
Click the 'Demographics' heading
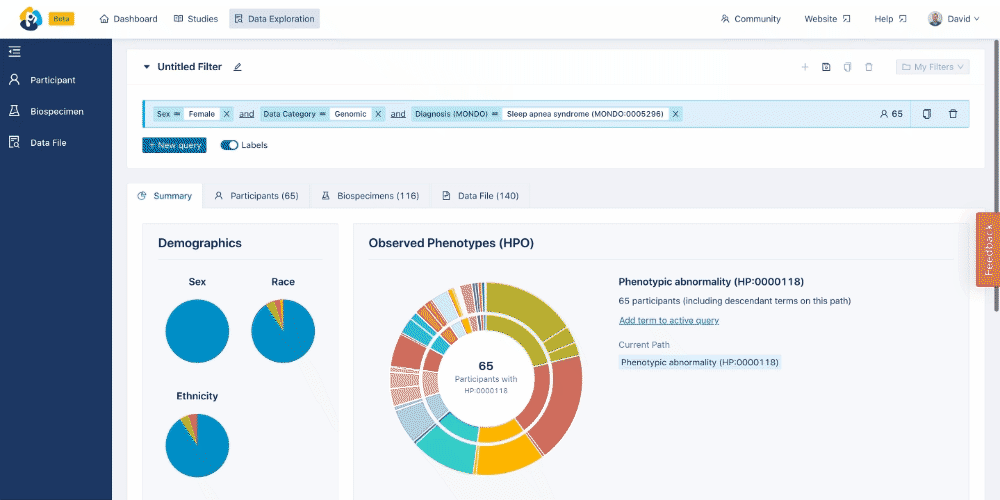click(200, 243)
